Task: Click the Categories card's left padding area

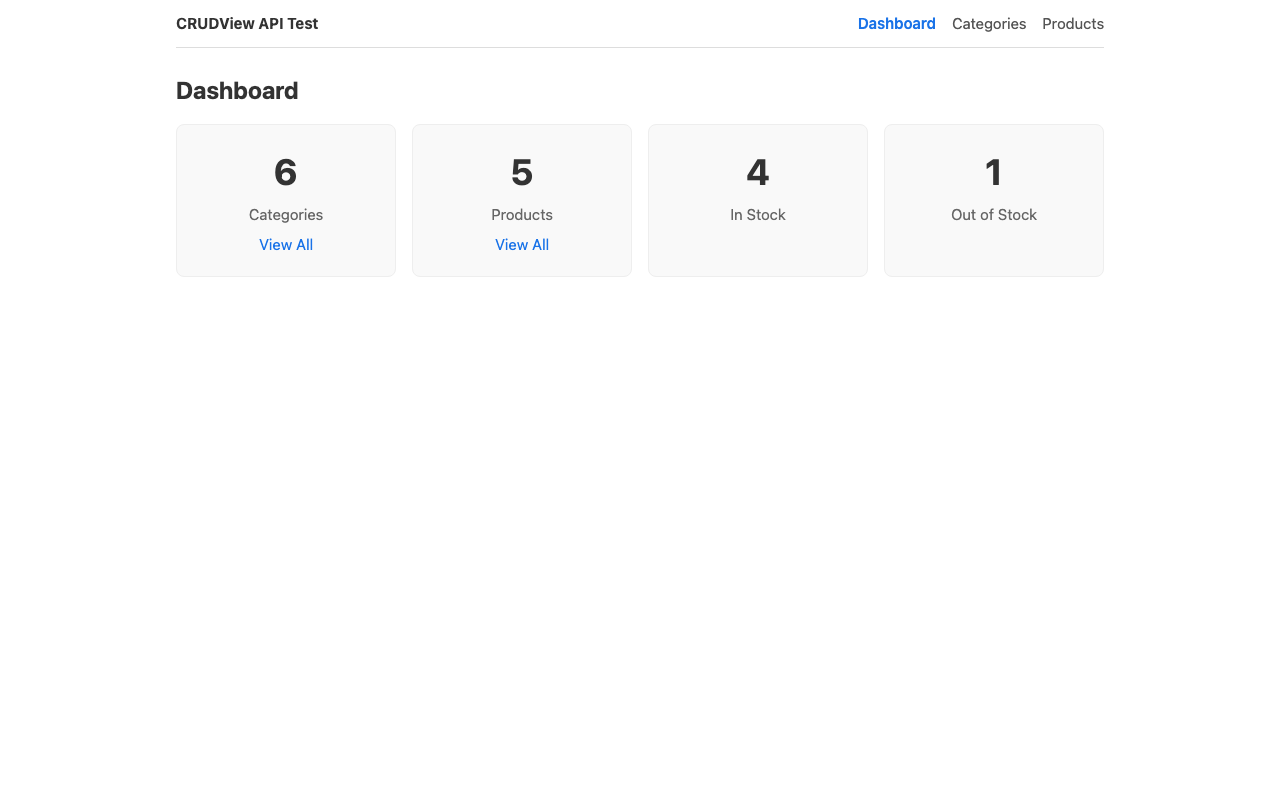Action: (x=192, y=200)
